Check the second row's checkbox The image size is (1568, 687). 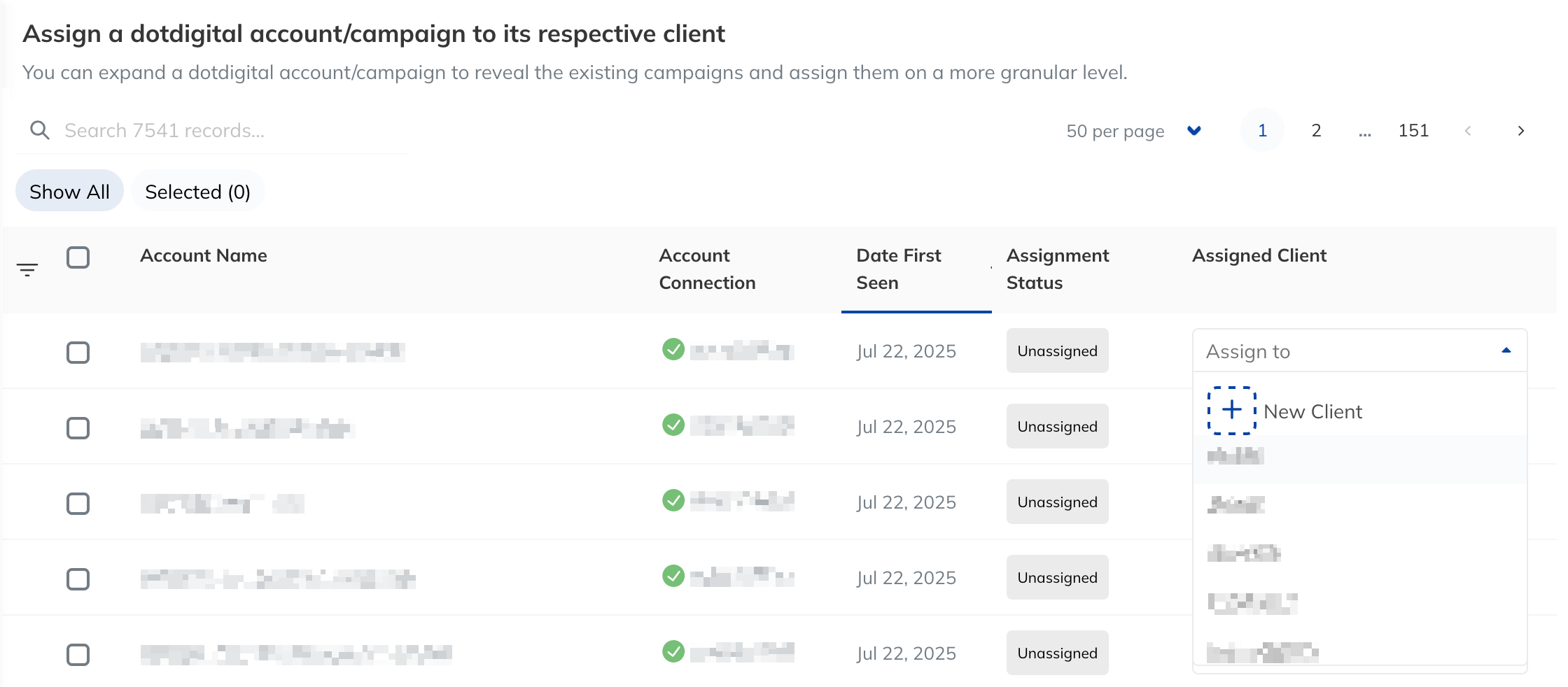(78, 428)
